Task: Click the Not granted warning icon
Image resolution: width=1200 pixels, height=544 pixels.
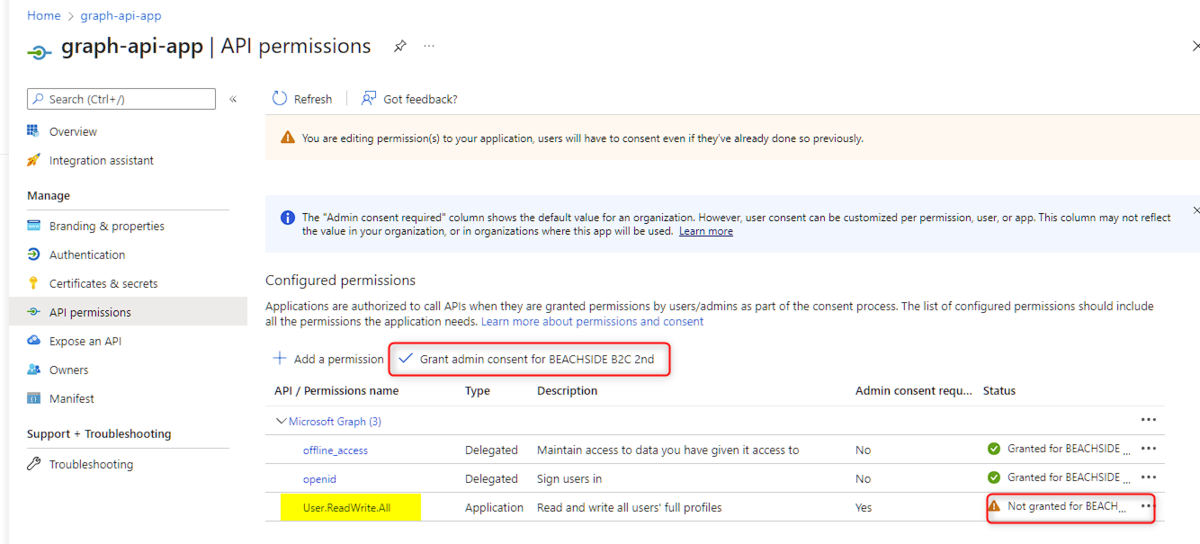Action: [993, 506]
